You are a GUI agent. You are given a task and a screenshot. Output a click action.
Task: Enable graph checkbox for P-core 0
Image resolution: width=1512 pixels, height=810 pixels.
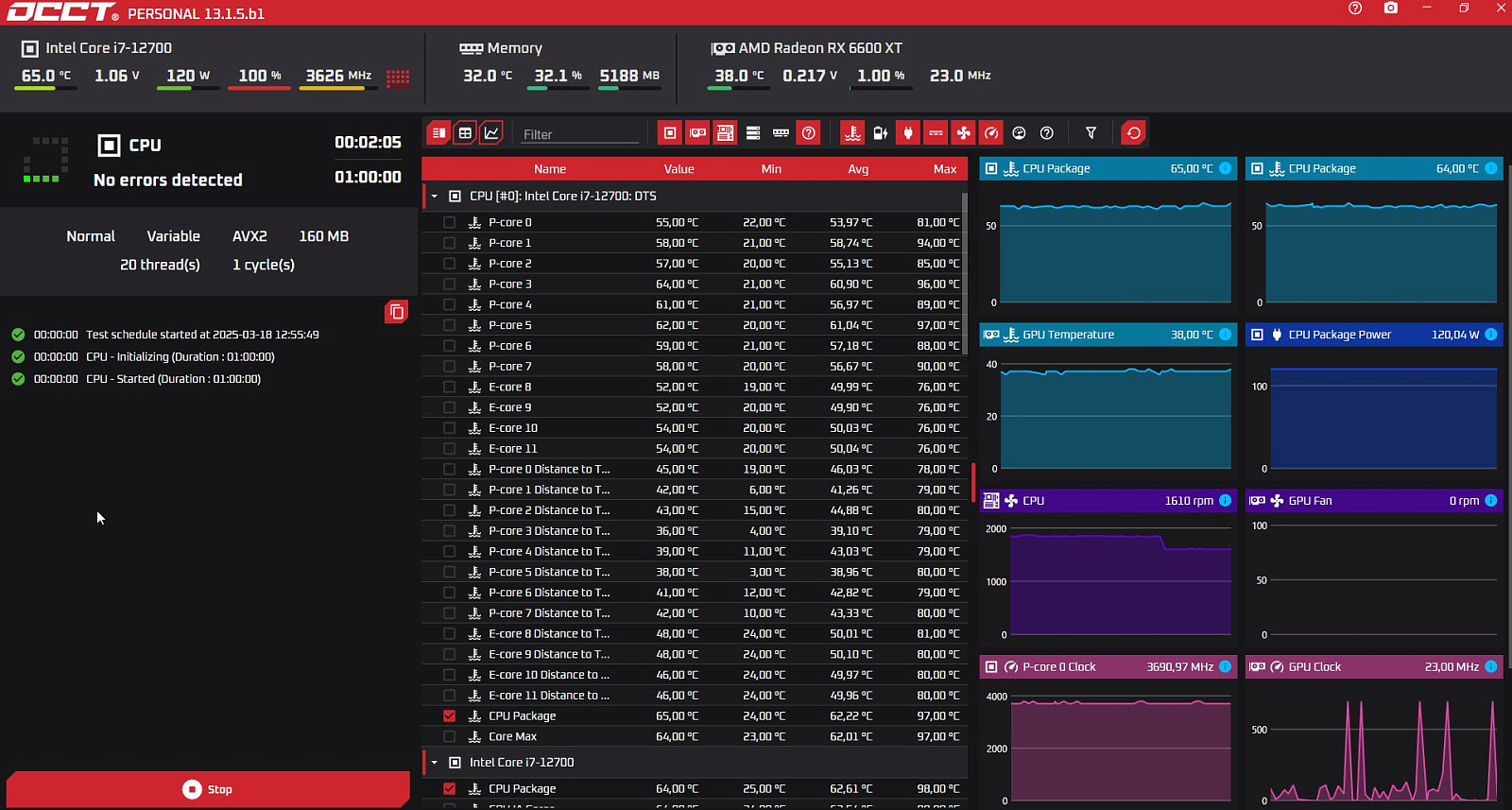click(449, 222)
